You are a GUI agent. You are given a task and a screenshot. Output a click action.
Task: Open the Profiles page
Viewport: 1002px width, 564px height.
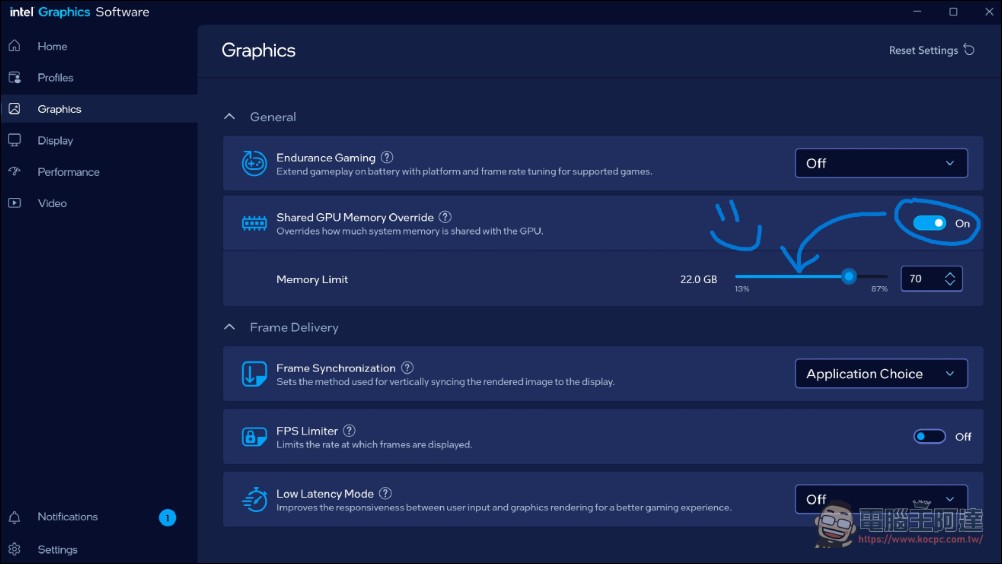[x=99, y=77]
